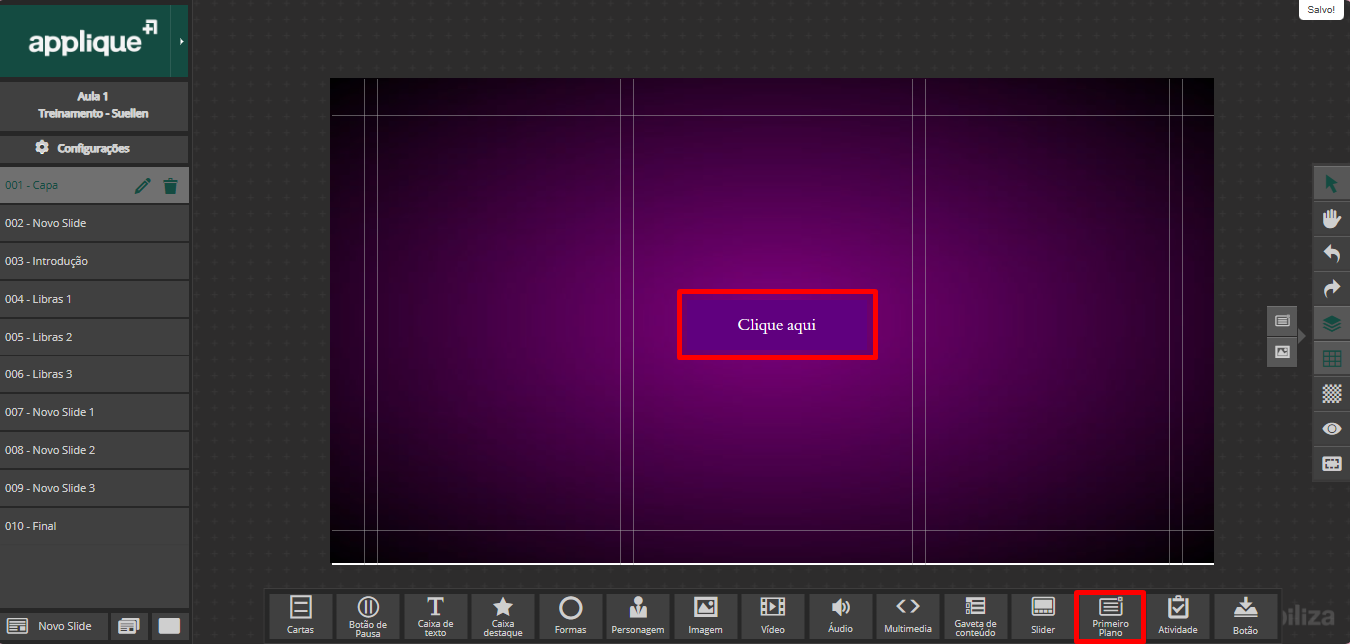Viewport: 1350px width, 644px height.
Task: Insert a Slider element
Action: point(1043,615)
